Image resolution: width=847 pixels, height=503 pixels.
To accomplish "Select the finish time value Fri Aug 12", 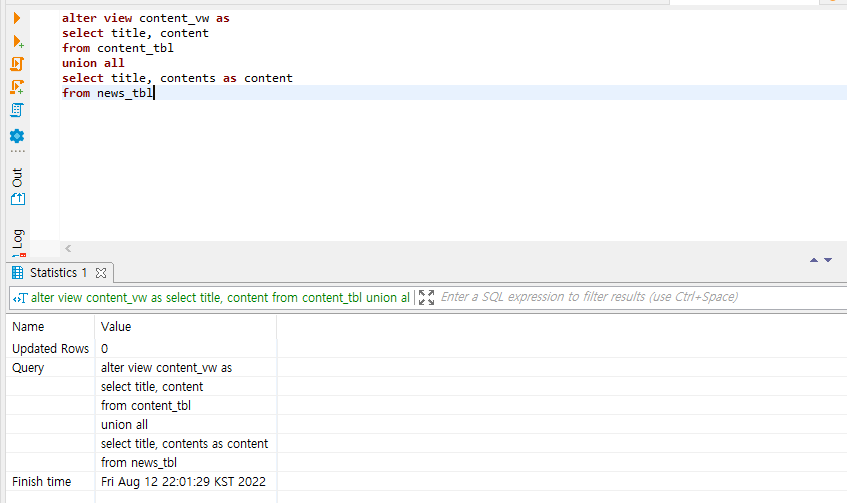I will [183, 481].
